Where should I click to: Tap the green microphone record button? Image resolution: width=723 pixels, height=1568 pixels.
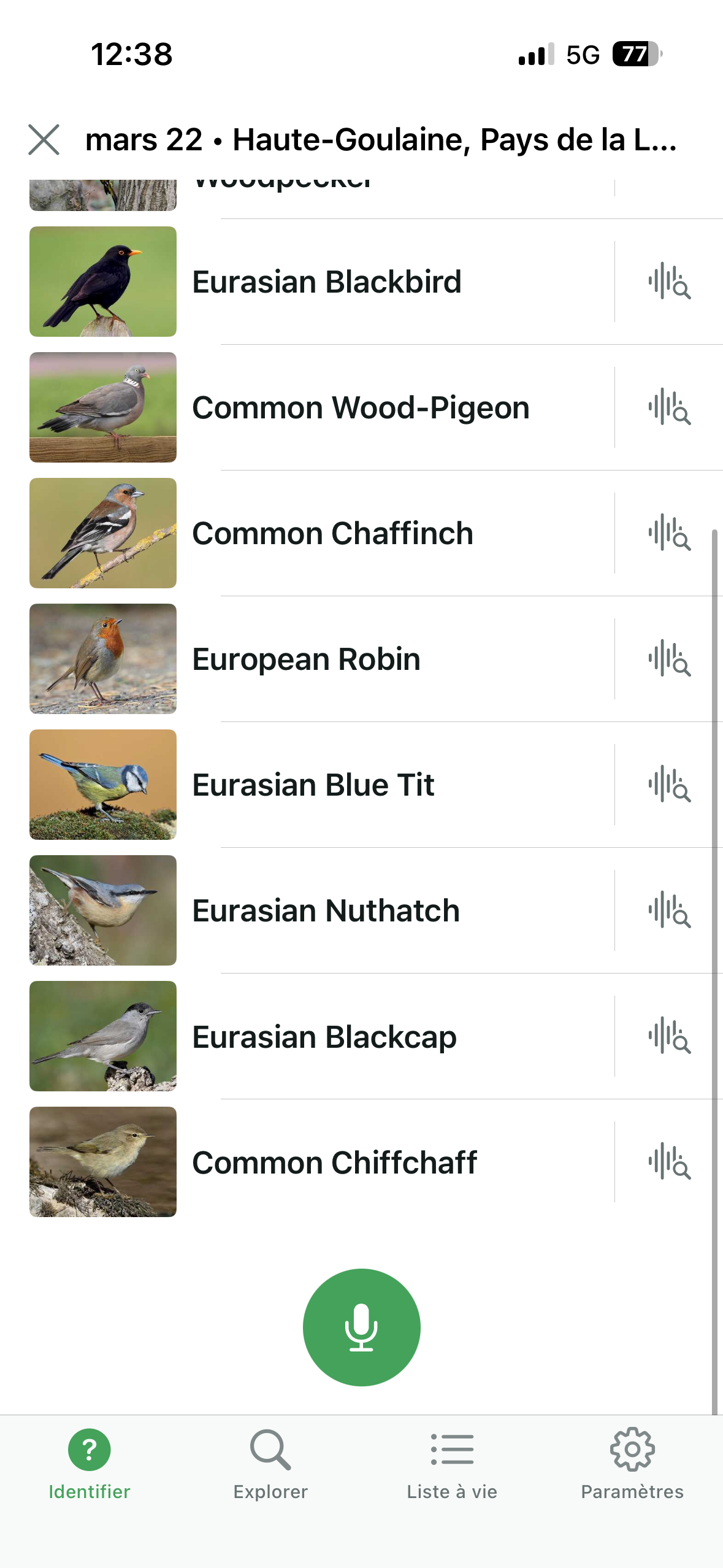coord(361,1326)
